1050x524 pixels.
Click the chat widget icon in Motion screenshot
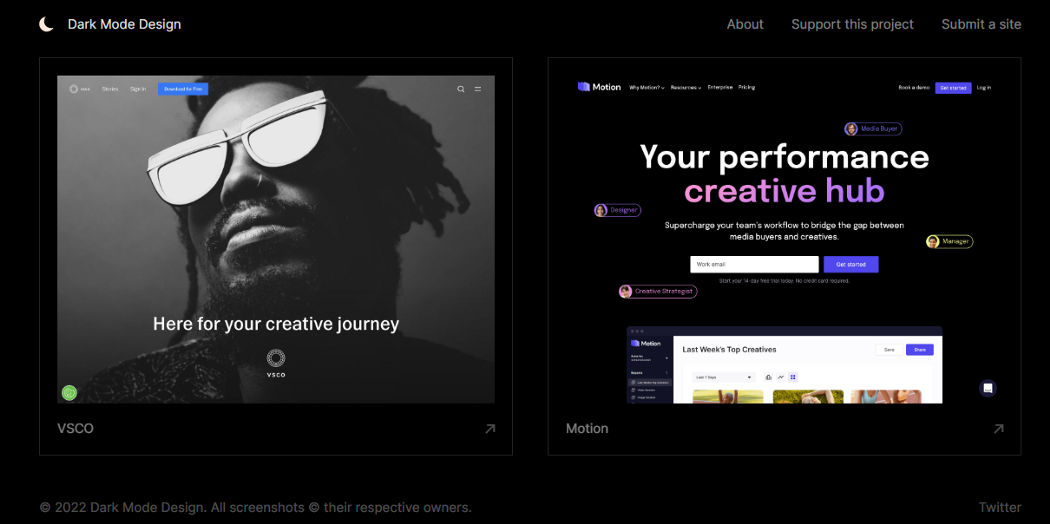click(x=988, y=388)
